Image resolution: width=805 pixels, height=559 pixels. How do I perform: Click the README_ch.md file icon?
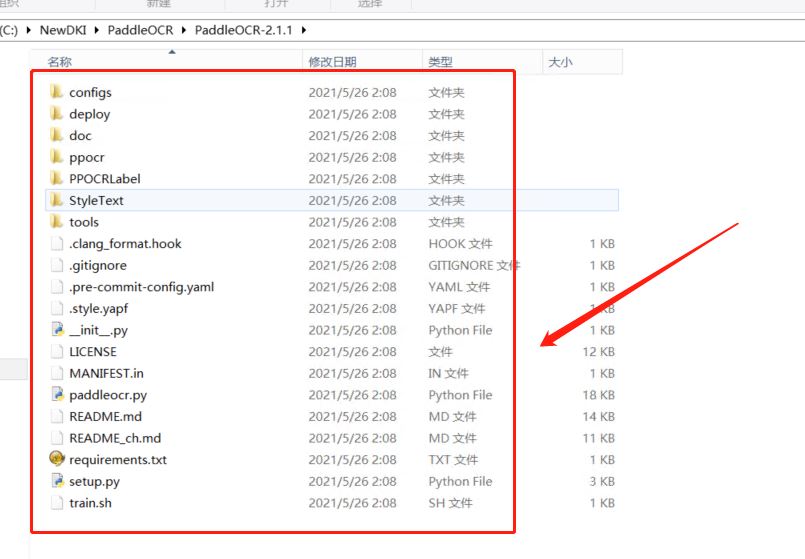[x=56, y=437]
